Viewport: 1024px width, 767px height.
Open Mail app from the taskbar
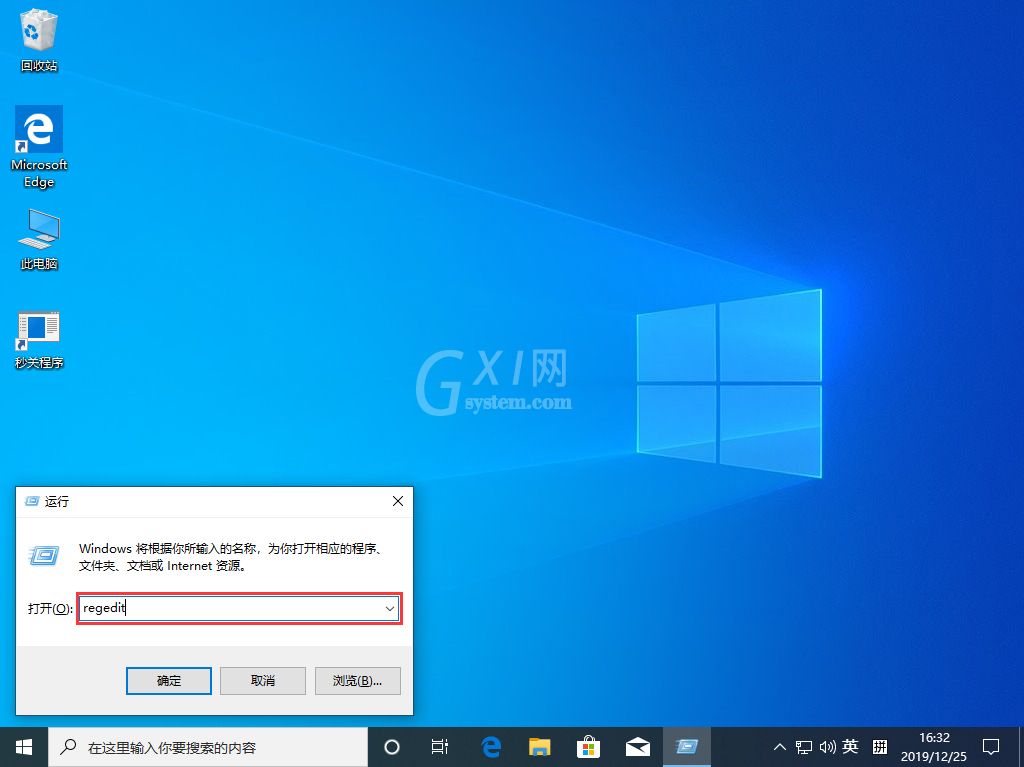[x=637, y=747]
